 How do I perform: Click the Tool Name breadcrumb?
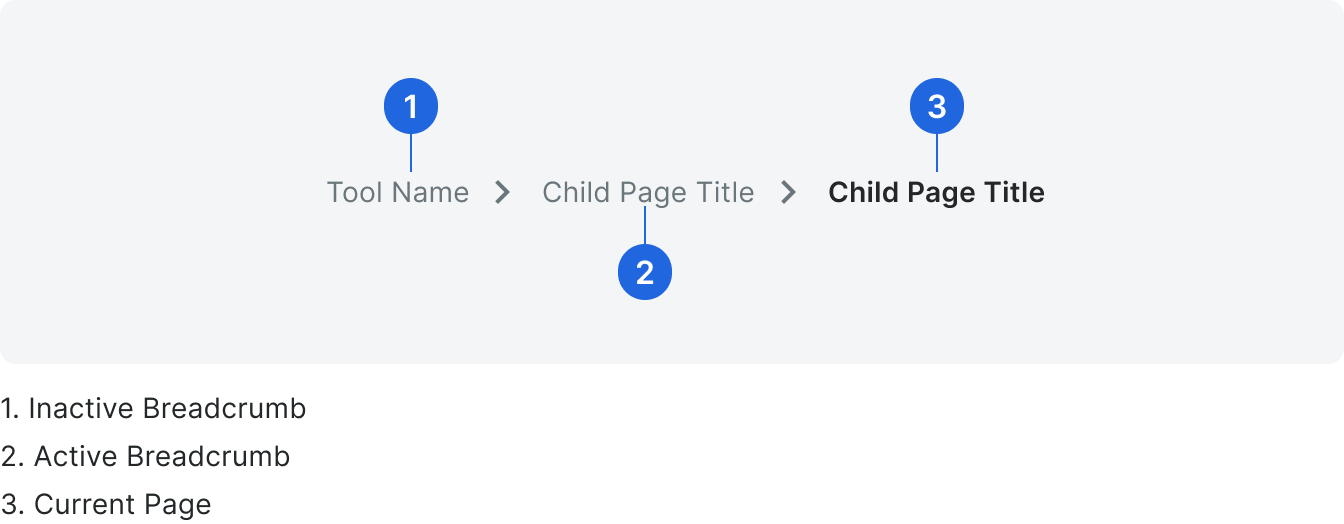[397, 192]
